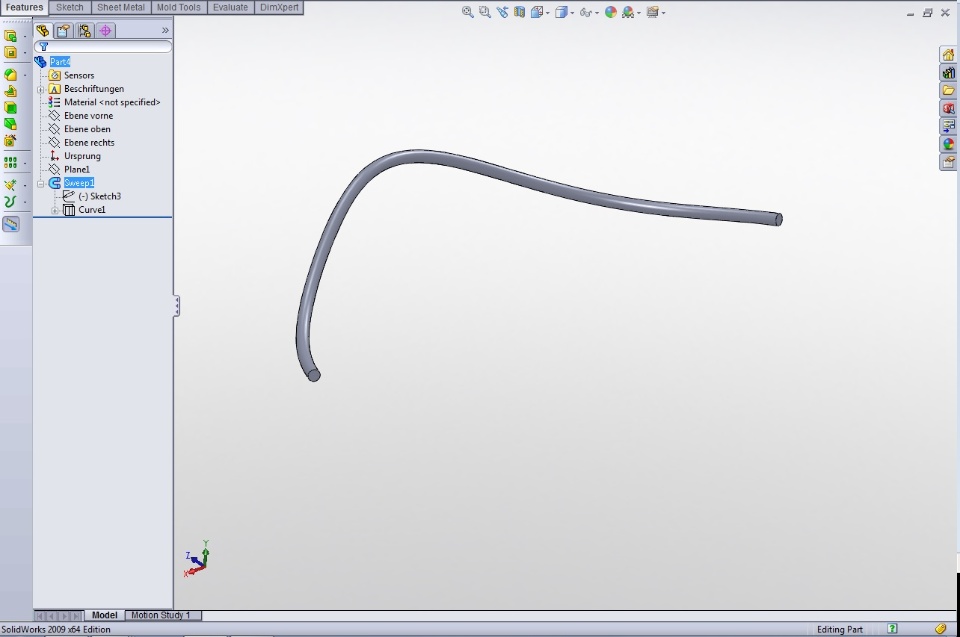Click Edit Appearance color ball icon
Image resolution: width=960 pixels, height=637 pixels.
tap(610, 12)
